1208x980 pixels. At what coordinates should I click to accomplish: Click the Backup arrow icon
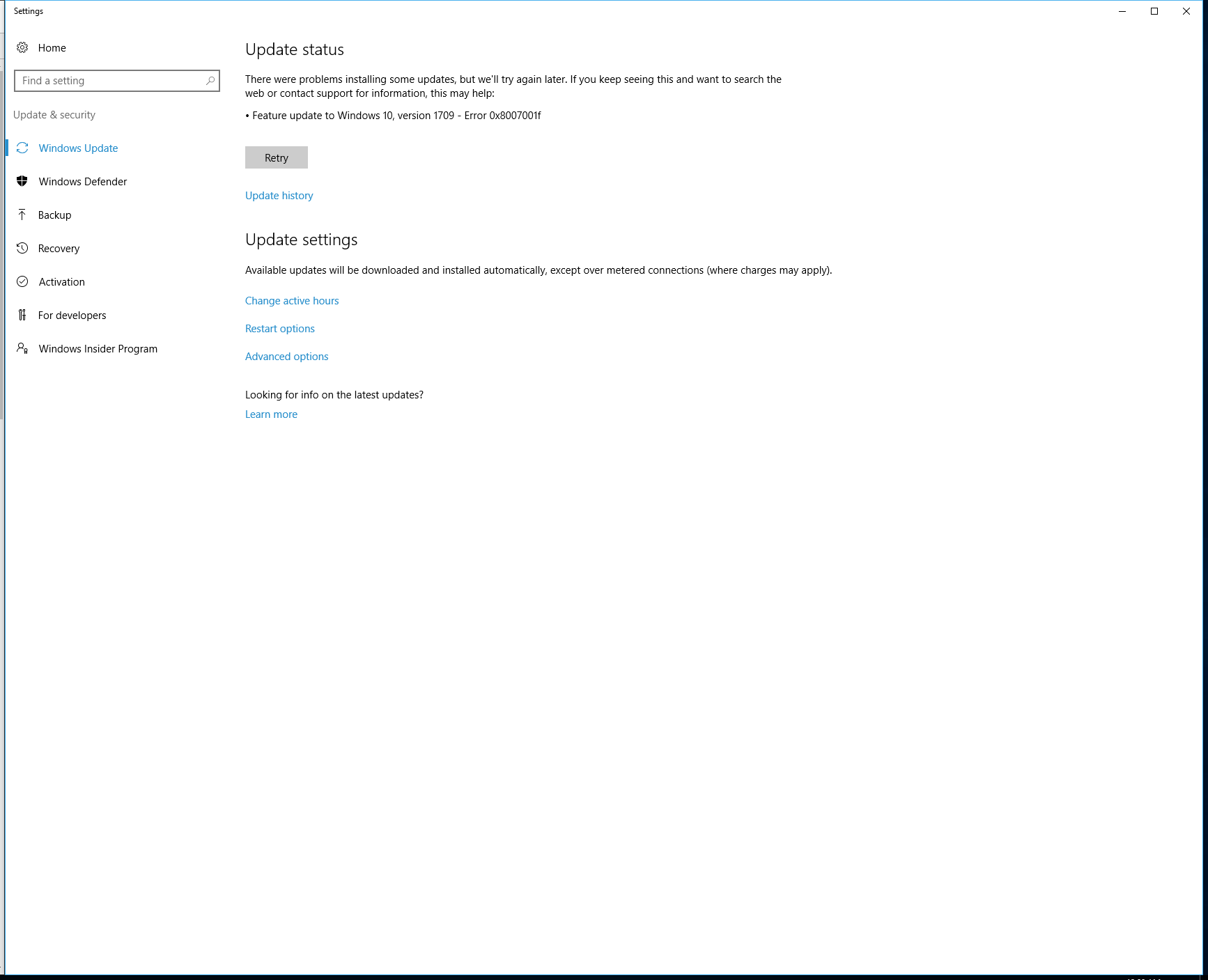tap(22, 215)
